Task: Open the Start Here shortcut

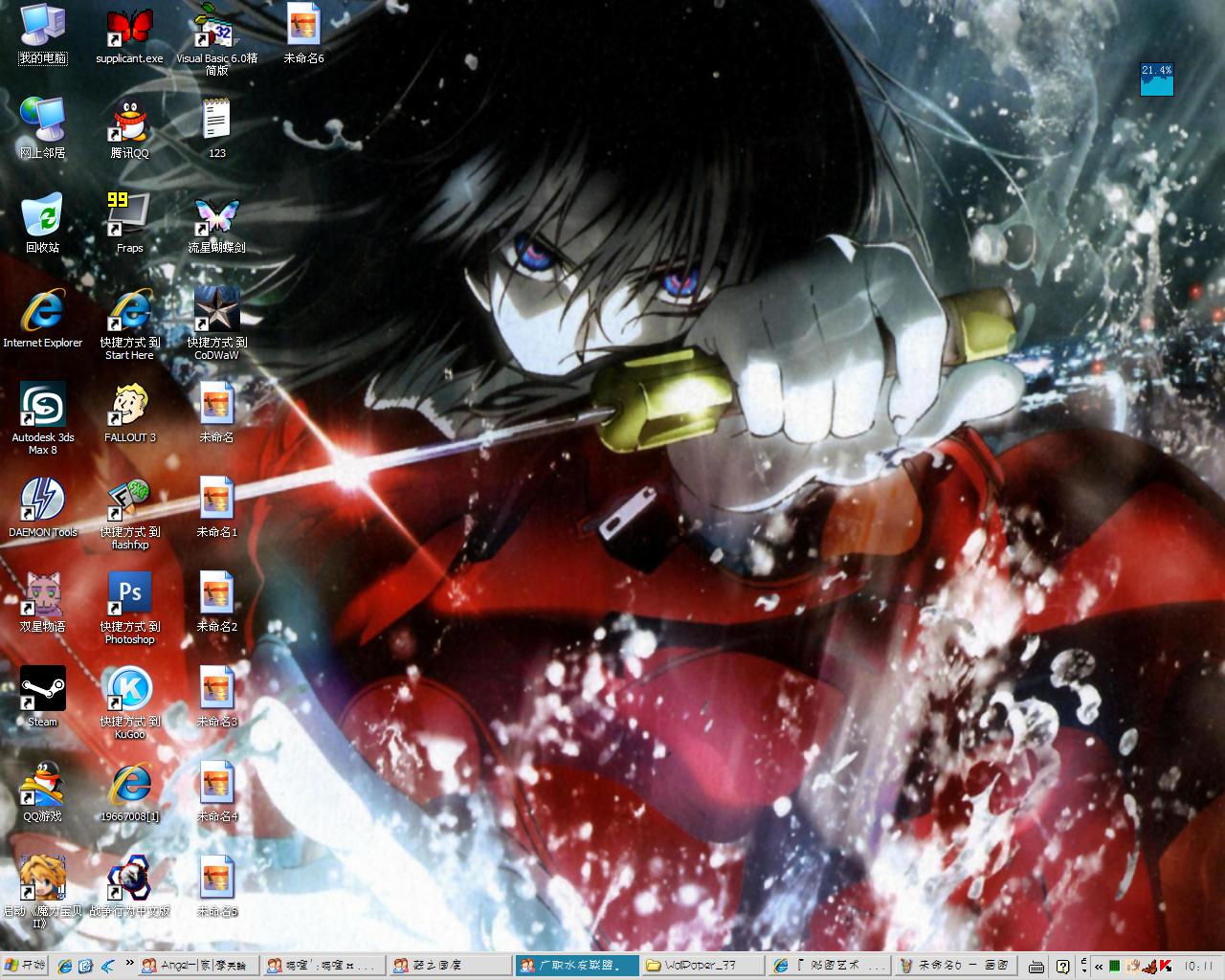Action: click(x=129, y=323)
